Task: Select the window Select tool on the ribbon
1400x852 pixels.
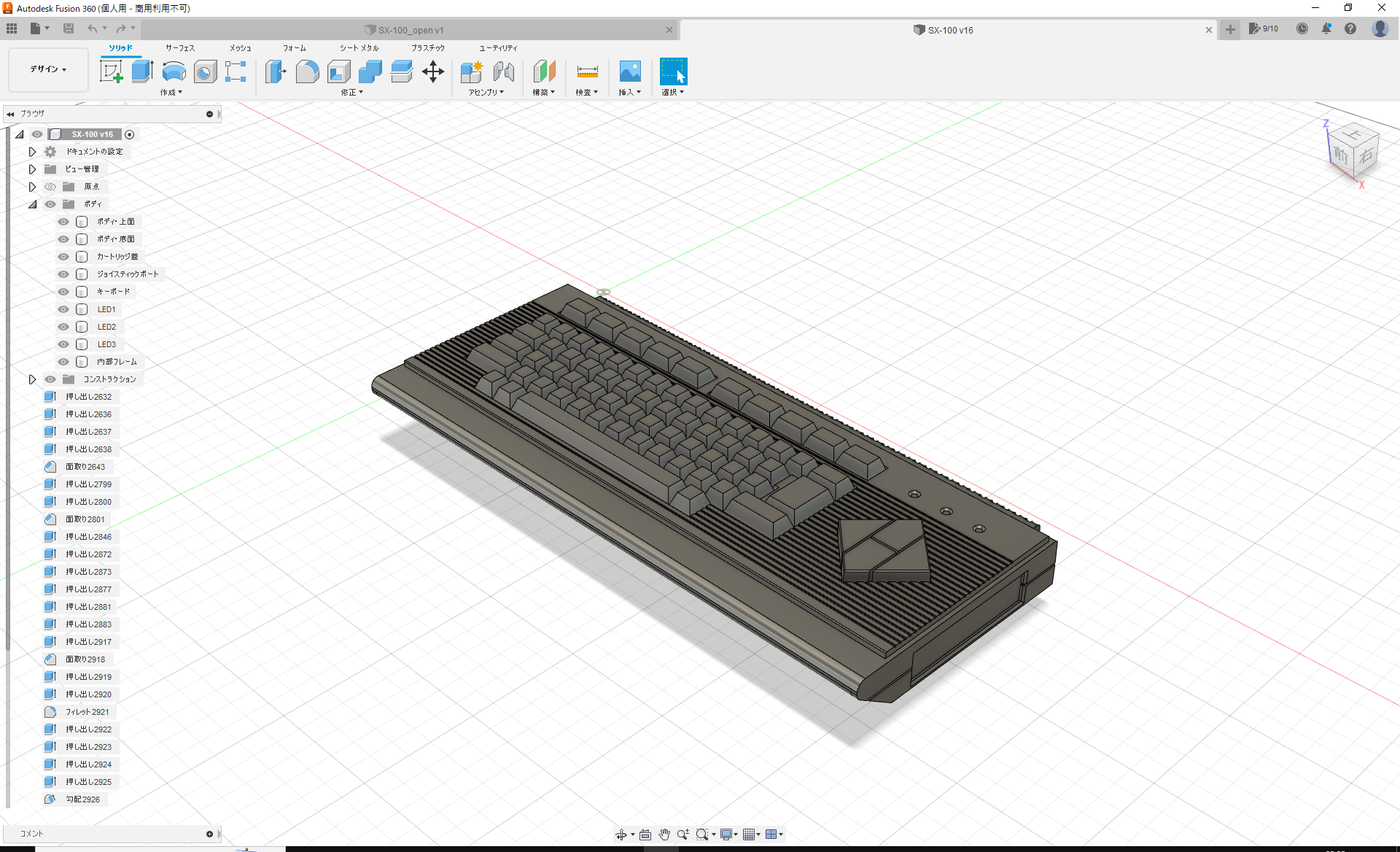Action: pyautogui.click(x=673, y=71)
